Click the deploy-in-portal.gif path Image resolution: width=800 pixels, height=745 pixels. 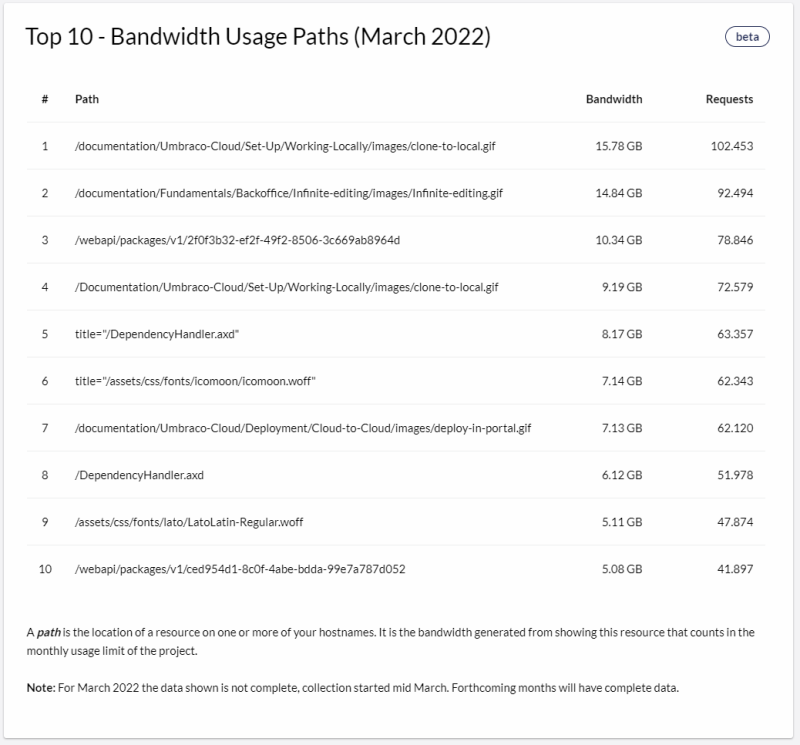[302, 428]
